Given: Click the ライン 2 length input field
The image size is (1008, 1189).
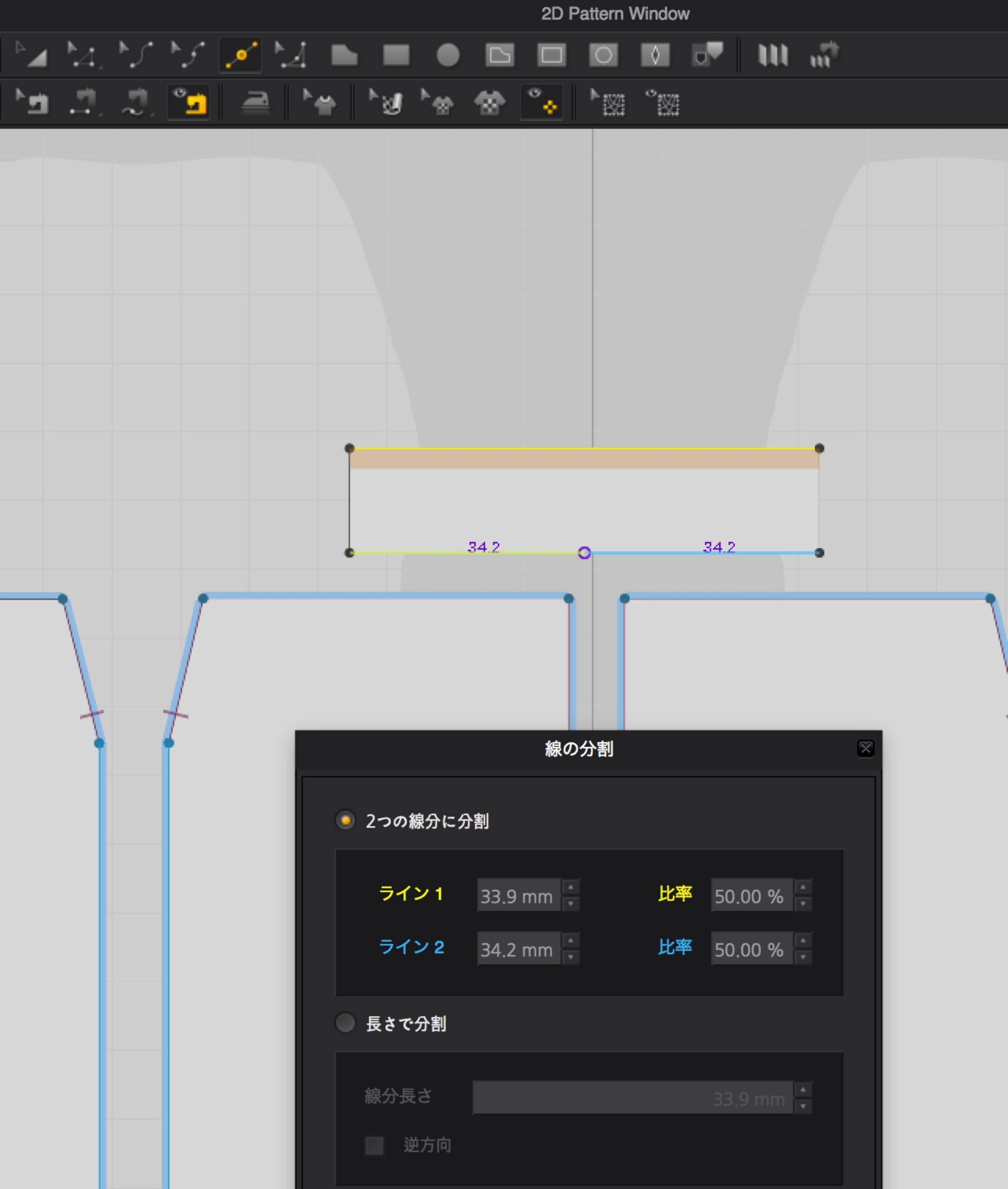Looking at the screenshot, I should [x=518, y=949].
